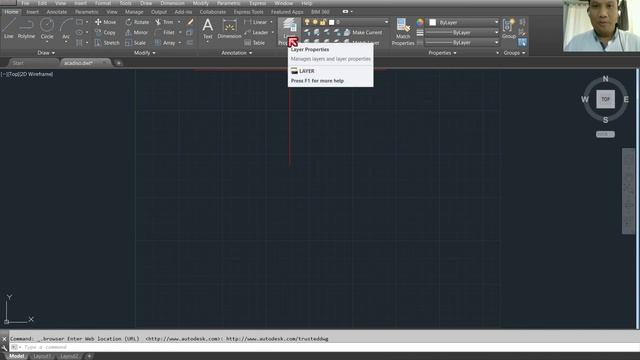Screen dimensions: 640x360
Task: Switch to the View ribbon tab
Action: (111, 12)
